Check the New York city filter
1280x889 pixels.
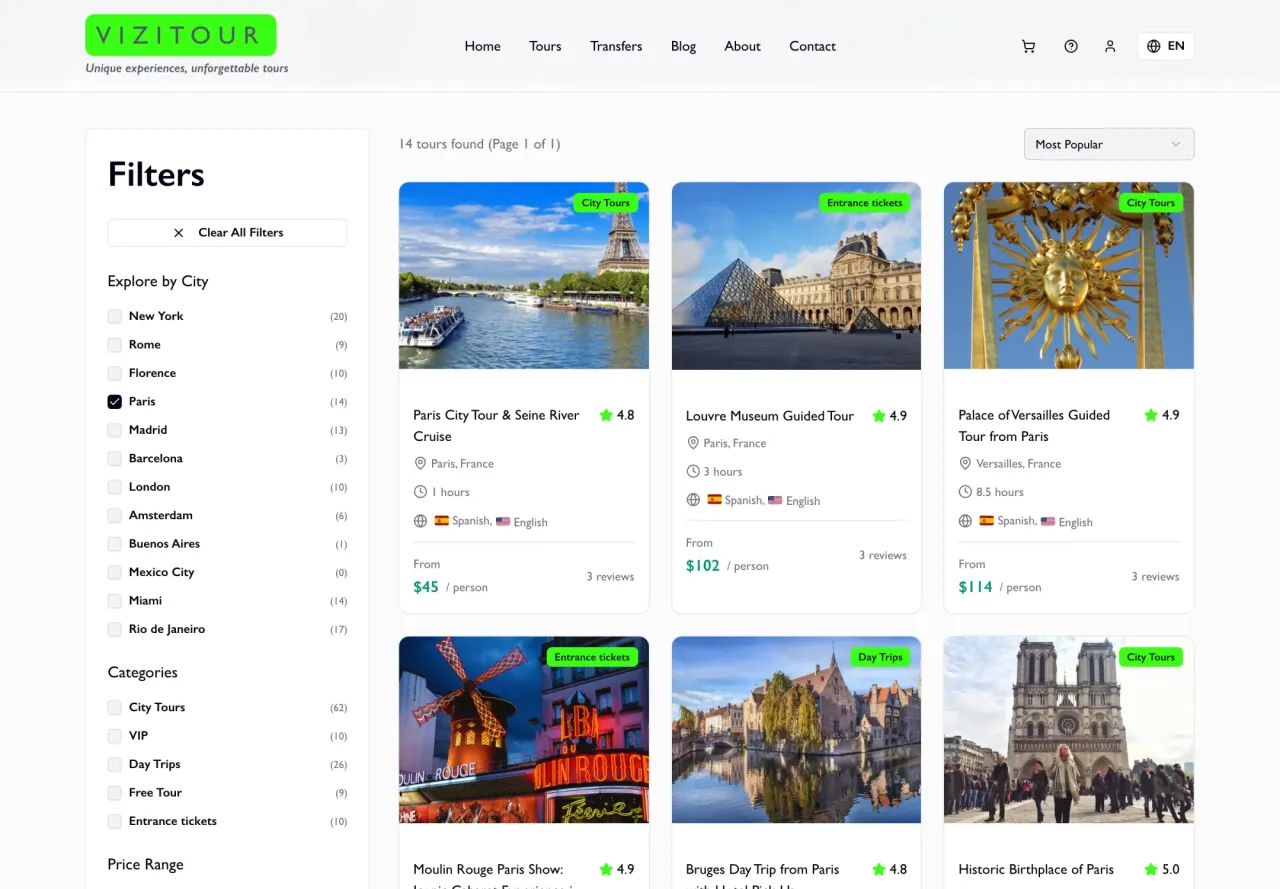click(x=115, y=316)
